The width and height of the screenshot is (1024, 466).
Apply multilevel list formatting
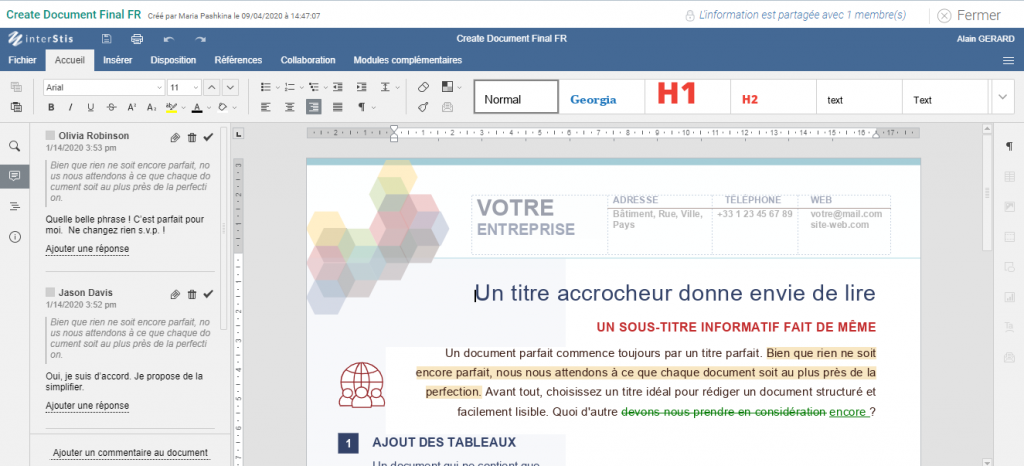[313, 87]
